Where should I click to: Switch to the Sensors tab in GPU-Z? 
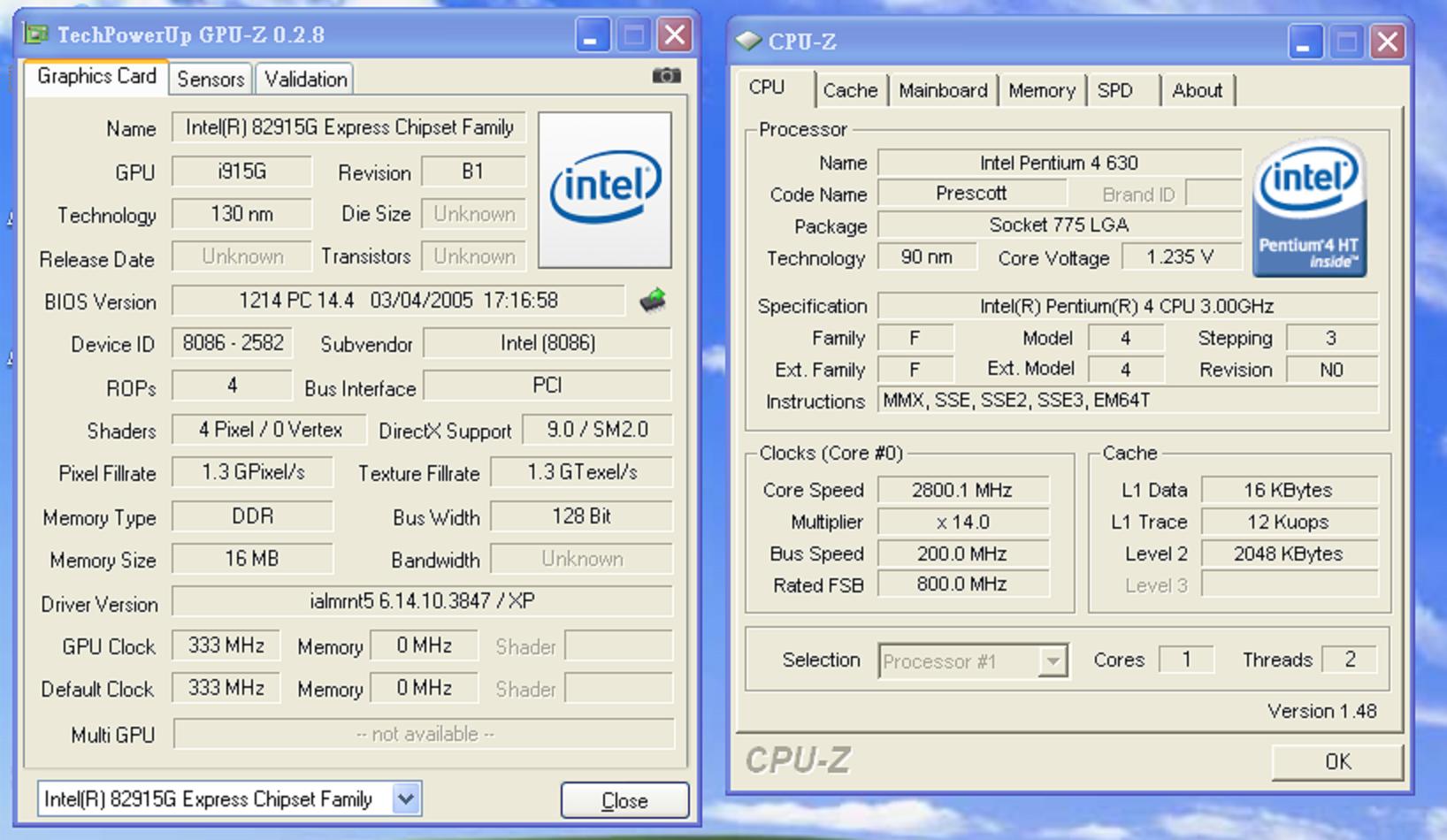coord(211,79)
